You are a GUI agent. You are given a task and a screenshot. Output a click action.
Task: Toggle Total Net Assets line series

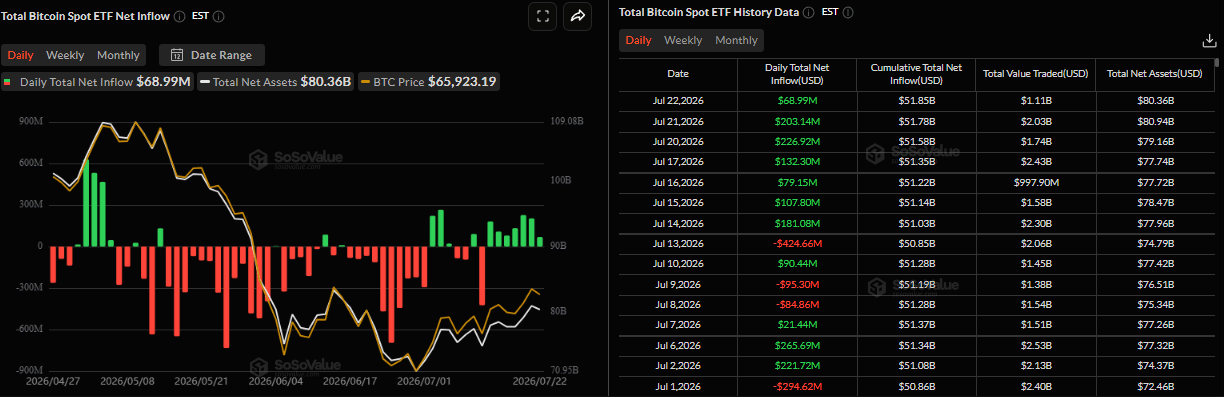(276, 82)
